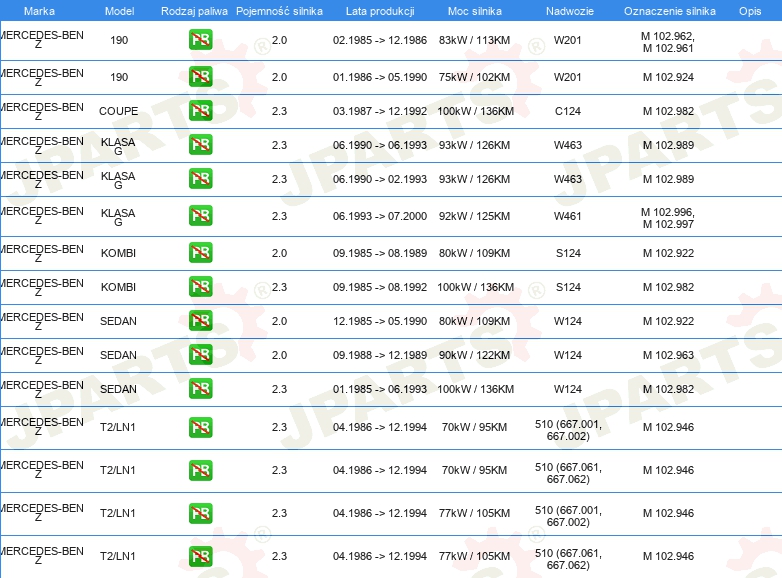Click production years 06.1990 -> 06.1993
Screen dimensions: 782x578
[380, 145]
